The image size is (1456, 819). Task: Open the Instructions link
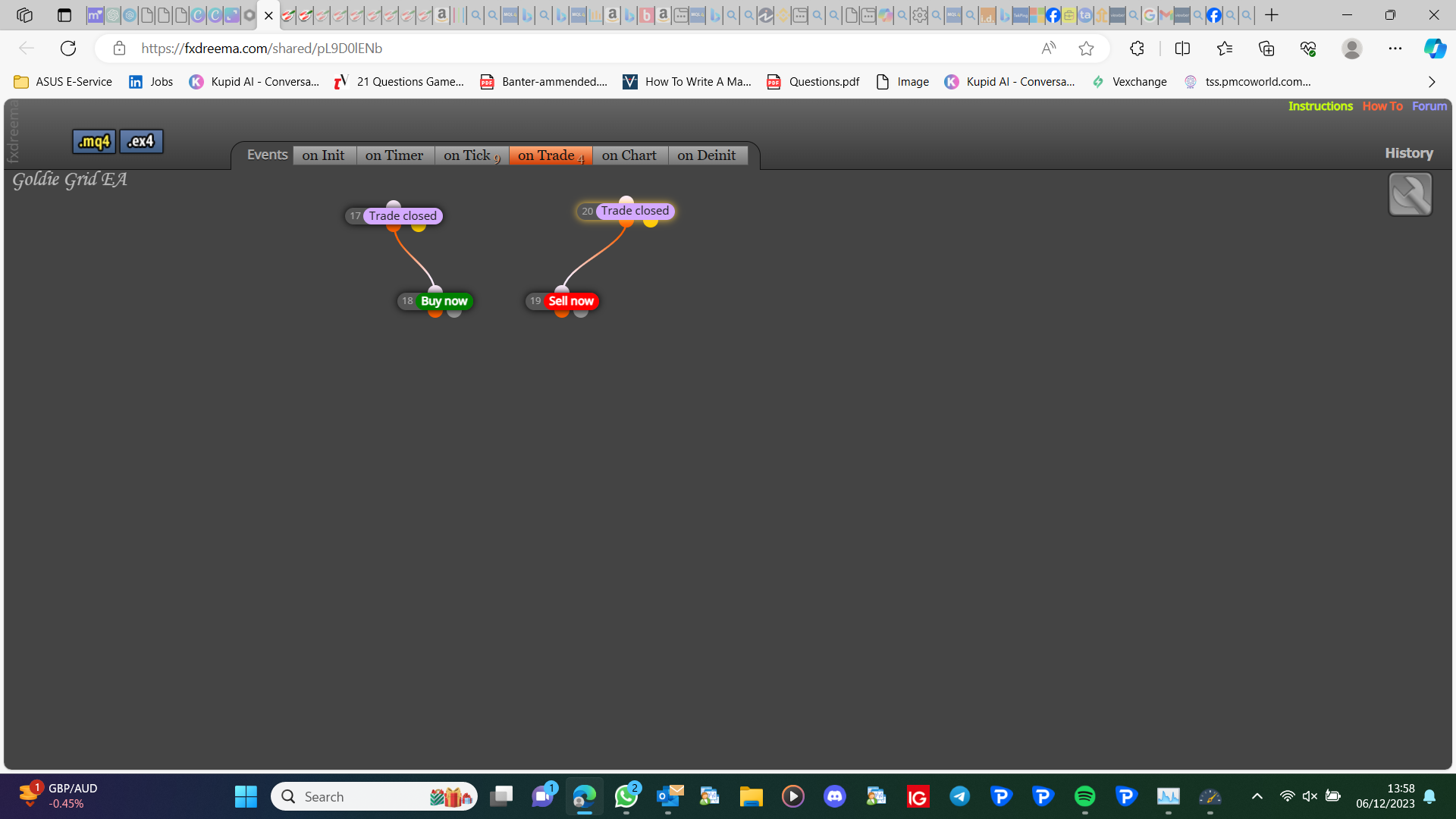click(1320, 106)
